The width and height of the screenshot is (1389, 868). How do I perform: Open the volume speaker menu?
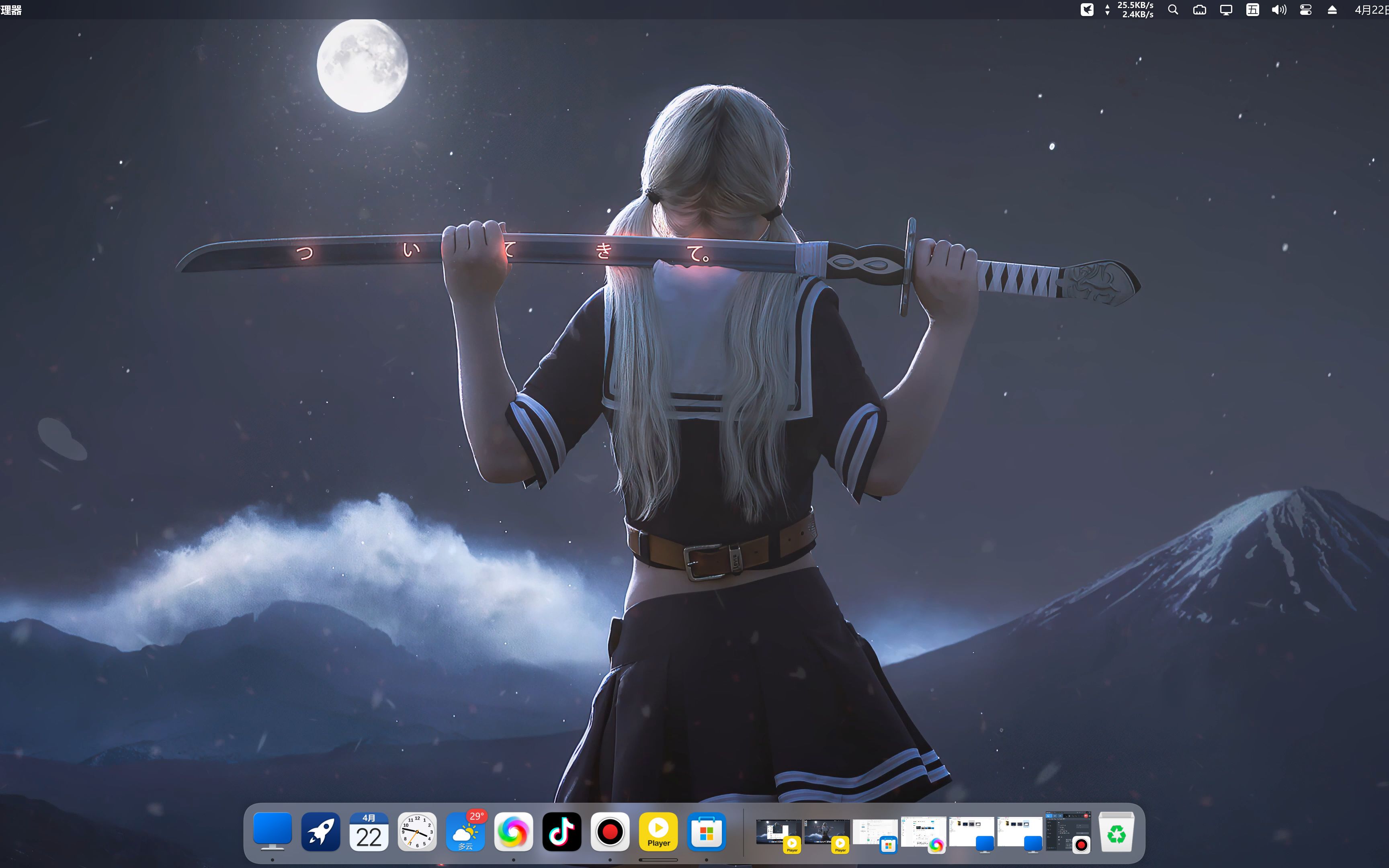[1279, 10]
